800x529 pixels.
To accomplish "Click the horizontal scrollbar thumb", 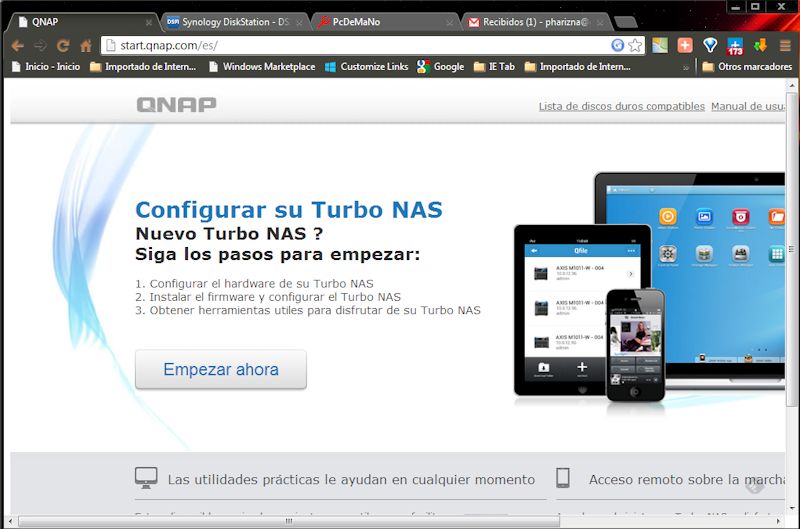I will pos(289,521).
